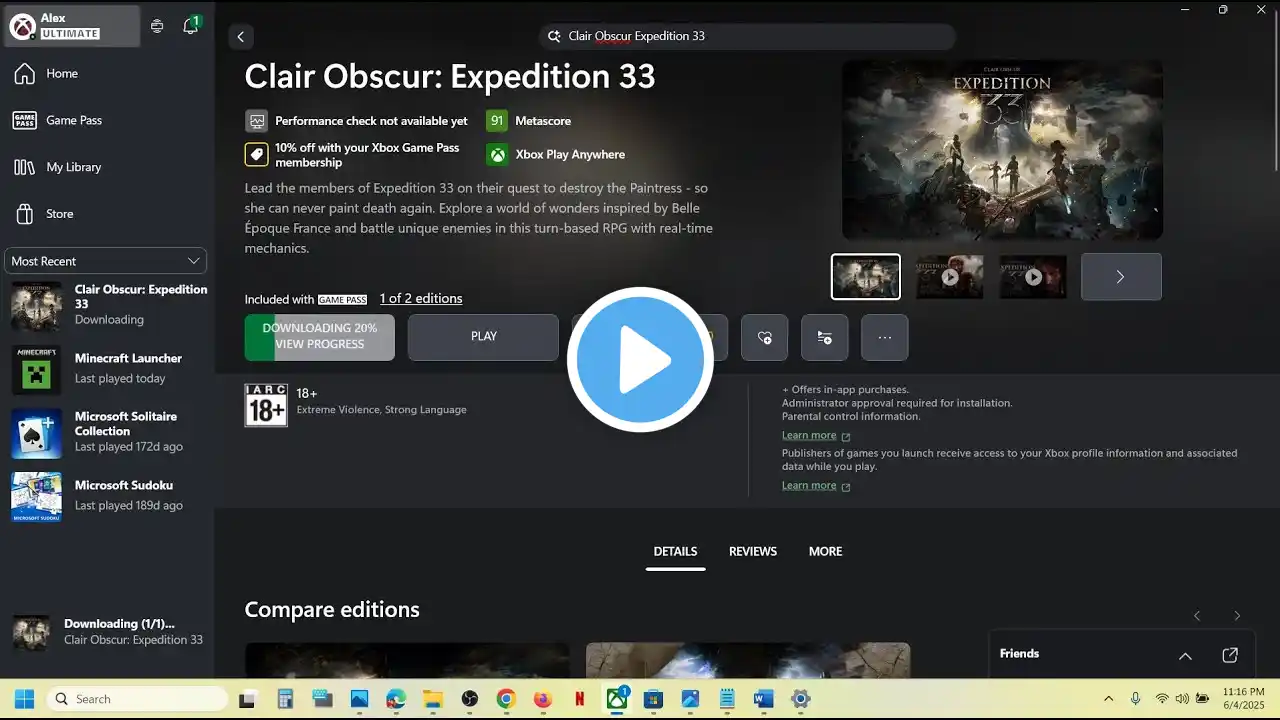Open Microsoft Edge from the taskbar
The height and width of the screenshot is (720, 1280).
pyautogui.click(x=396, y=699)
